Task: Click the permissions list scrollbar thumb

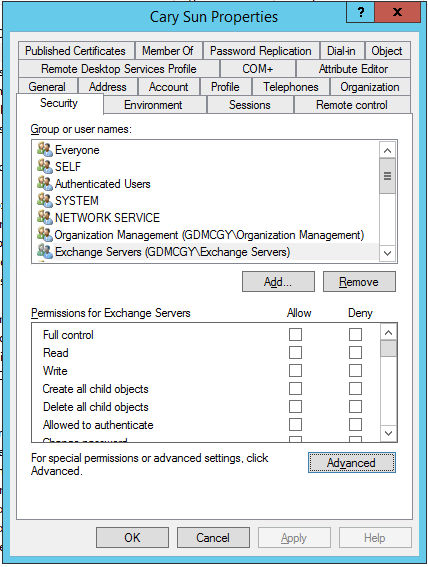Action: tap(389, 349)
